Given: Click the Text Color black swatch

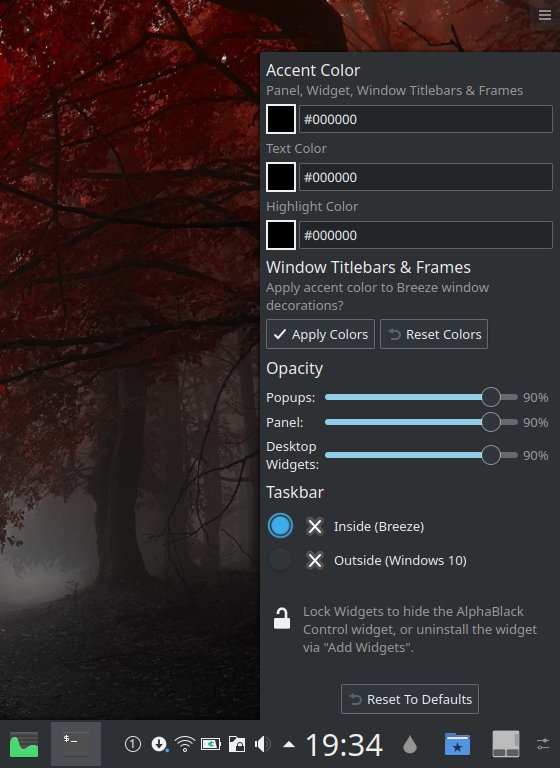Looking at the screenshot, I should click(x=281, y=177).
